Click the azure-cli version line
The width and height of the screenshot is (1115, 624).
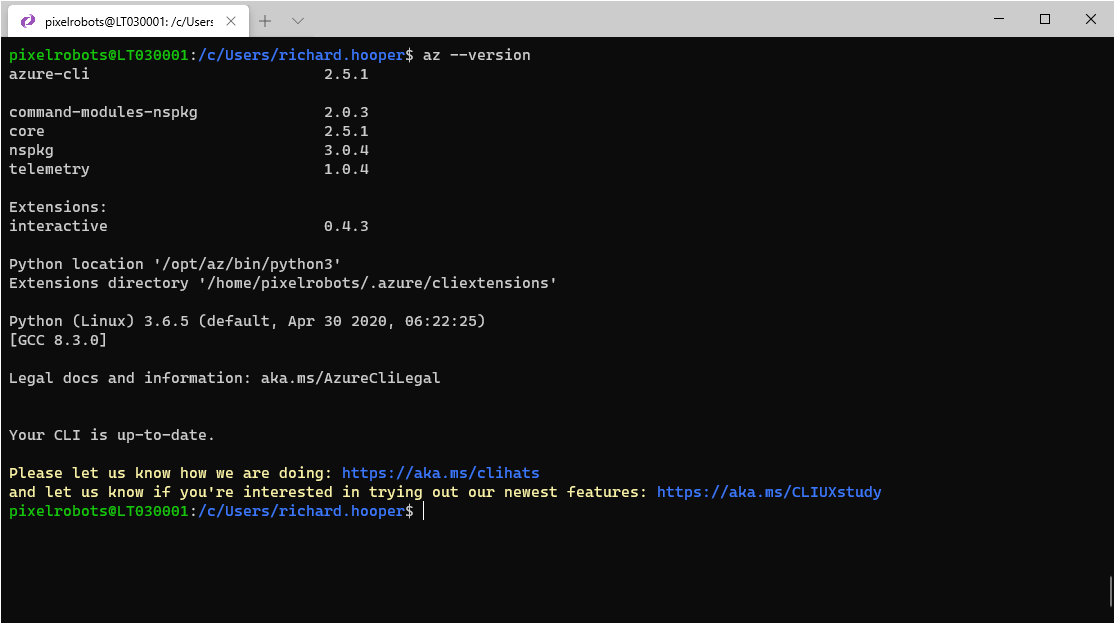coord(188,74)
